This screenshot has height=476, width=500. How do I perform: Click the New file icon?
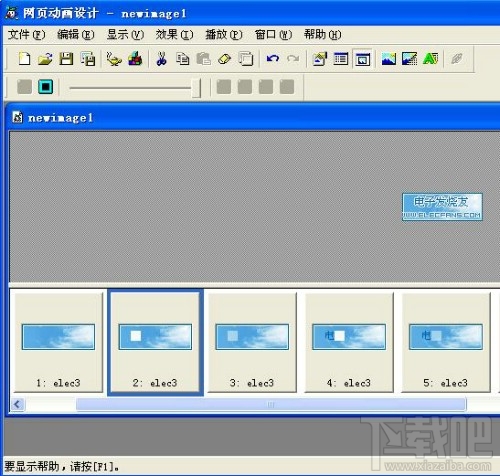(x=24, y=59)
